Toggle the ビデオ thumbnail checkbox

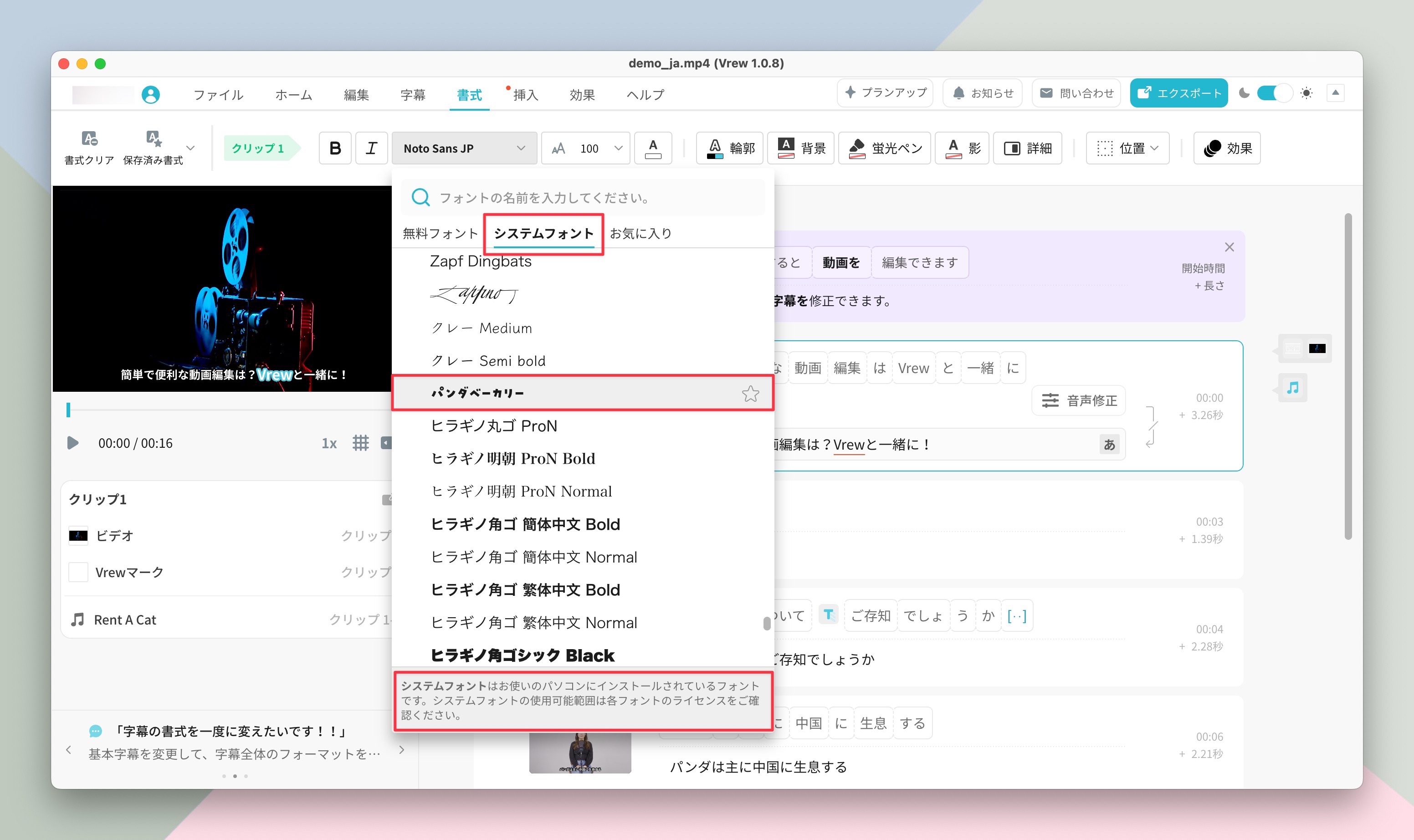[78, 535]
